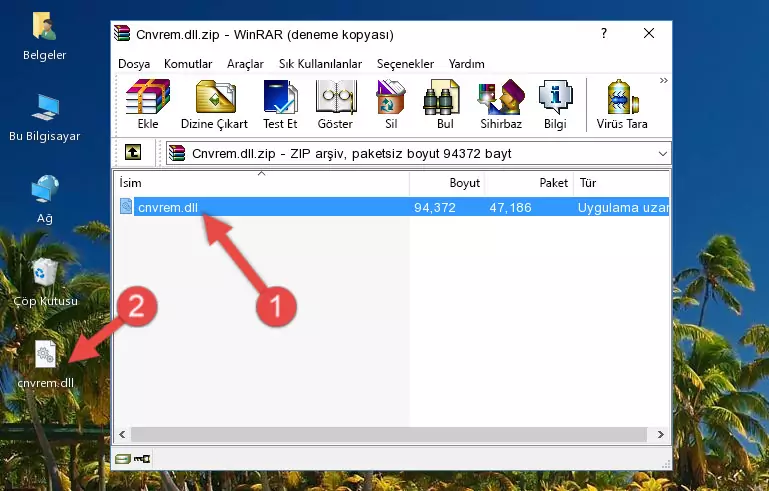Screen dimensions: 769x491
Task: Sort by Paket column header
Action: [x=529, y=182]
